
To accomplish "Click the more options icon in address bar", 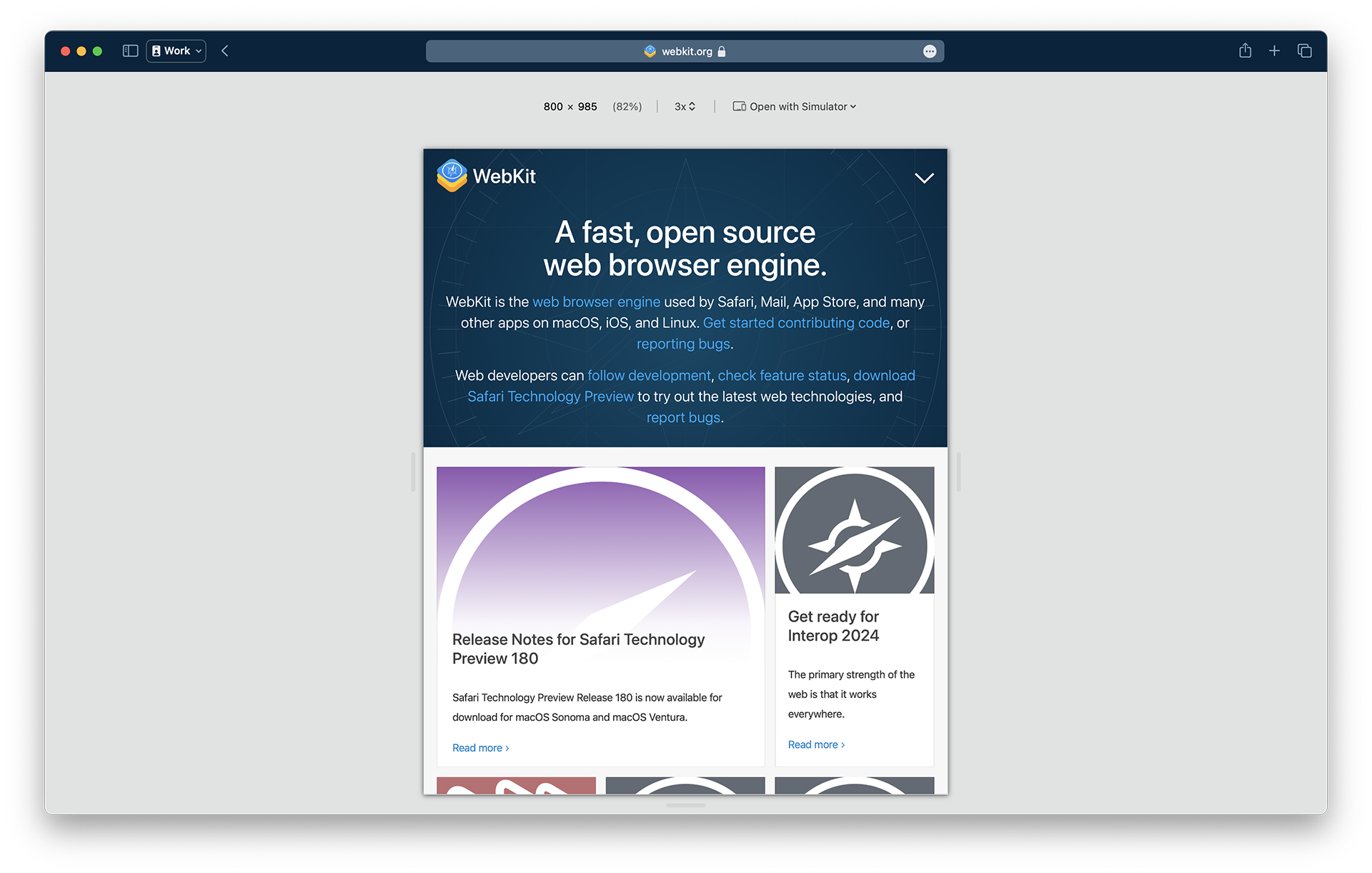I will click(x=930, y=50).
